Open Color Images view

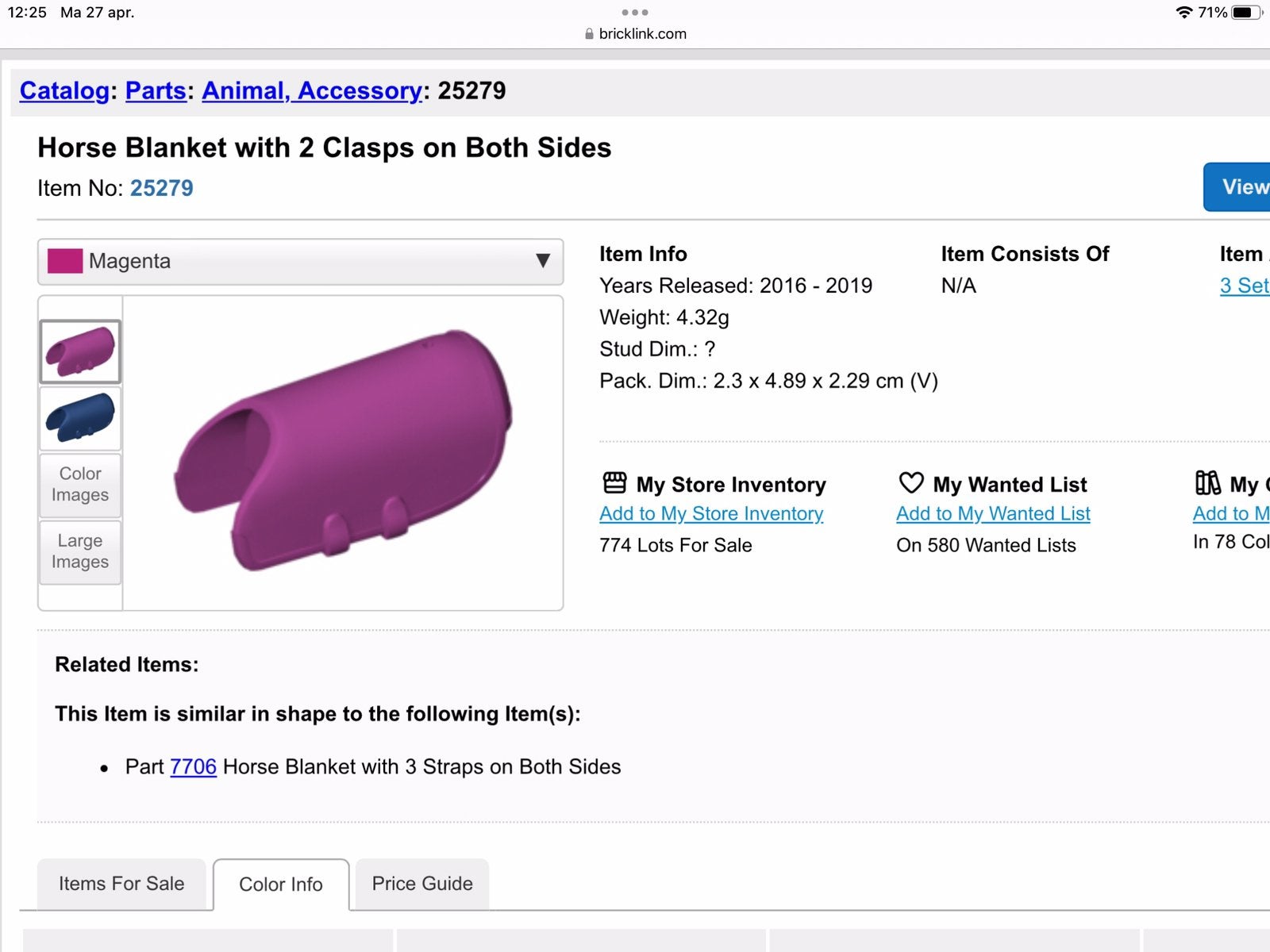(80, 485)
